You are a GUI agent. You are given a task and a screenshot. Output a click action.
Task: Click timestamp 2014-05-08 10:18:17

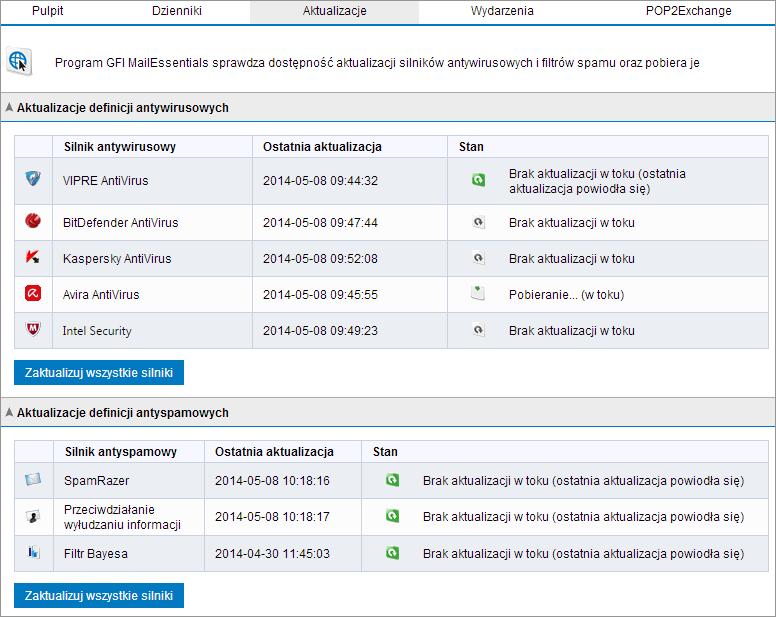pyautogui.click(x=272, y=517)
